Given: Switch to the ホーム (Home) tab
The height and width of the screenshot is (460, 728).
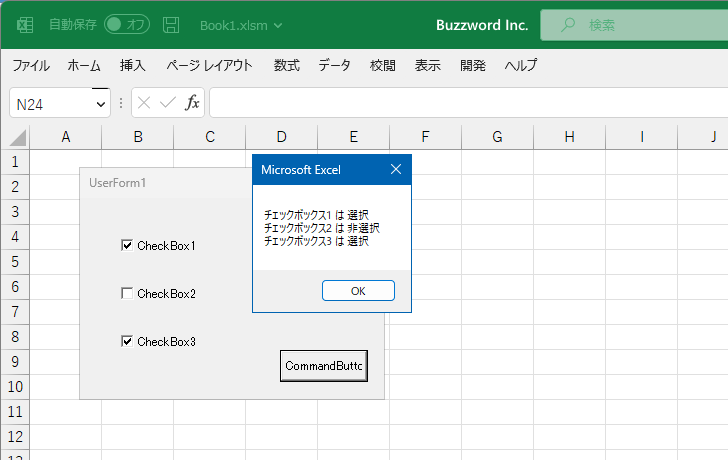Looking at the screenshot, I should (84, 65).
